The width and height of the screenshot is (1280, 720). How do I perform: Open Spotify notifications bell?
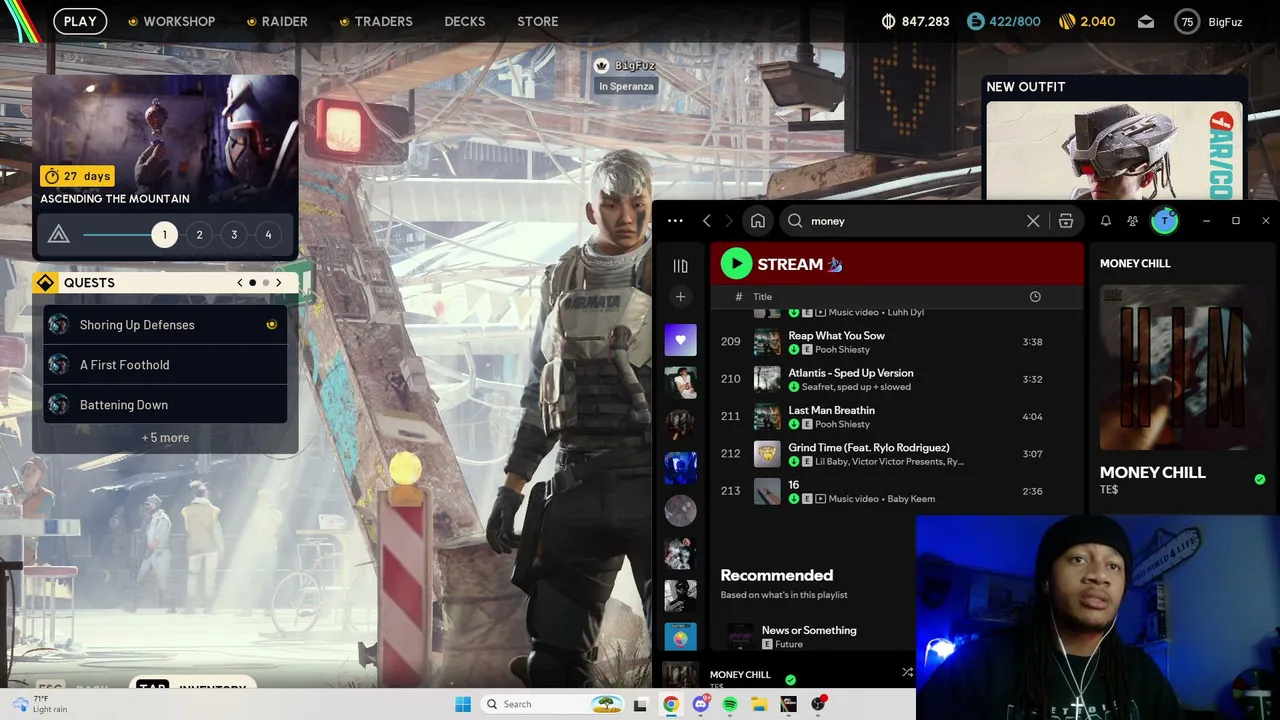tap(1106, 221)
